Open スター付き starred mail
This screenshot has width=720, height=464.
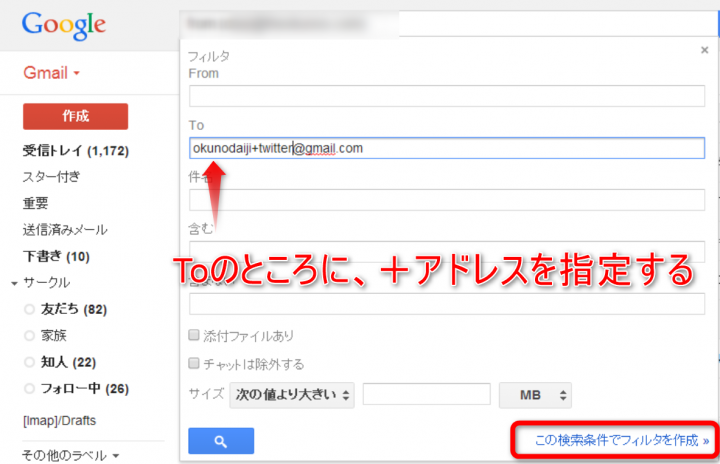(51, 177)
